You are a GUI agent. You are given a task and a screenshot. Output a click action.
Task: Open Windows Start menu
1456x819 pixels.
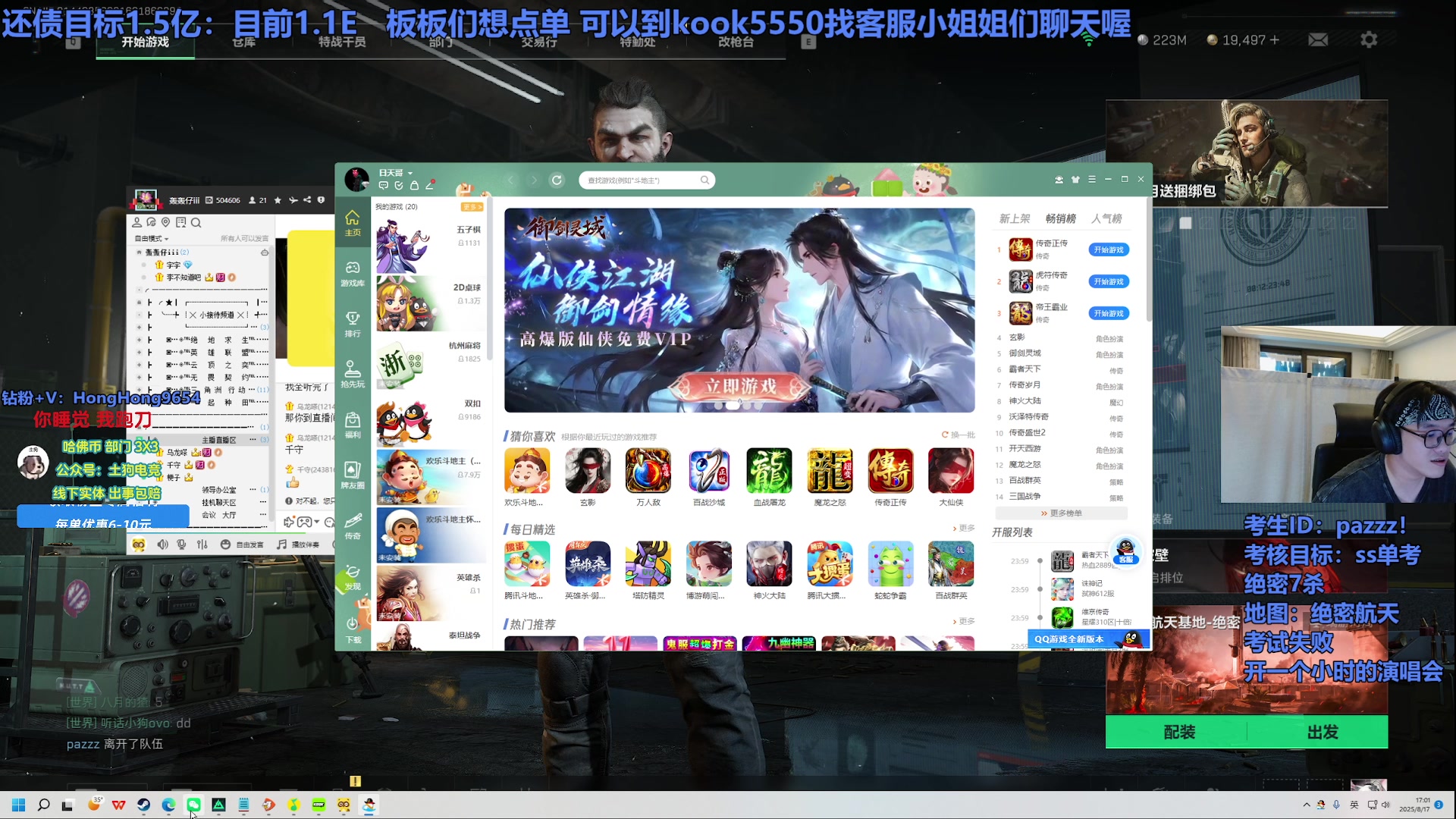point(19,805)
